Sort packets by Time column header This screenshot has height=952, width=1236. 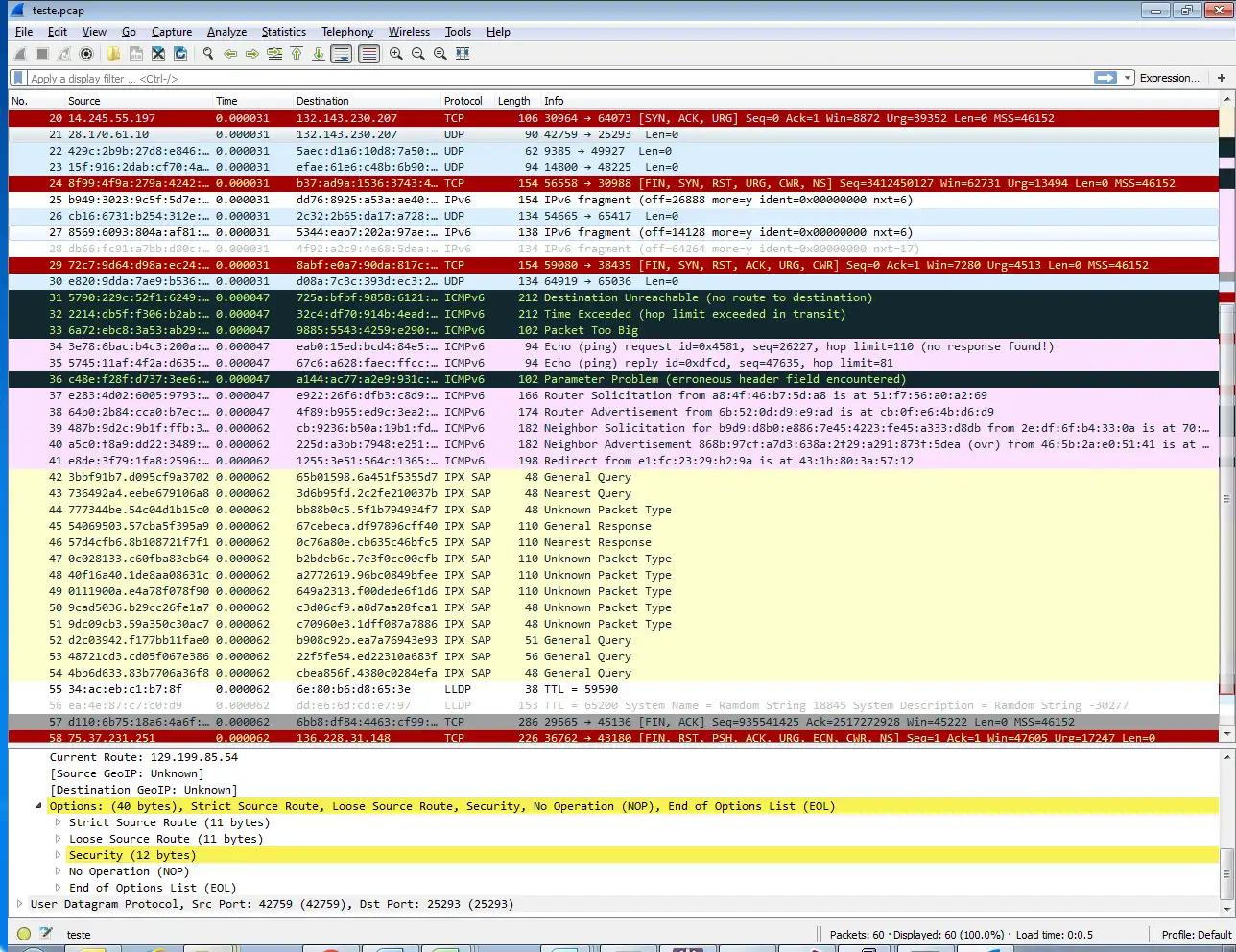pos(252,101)
